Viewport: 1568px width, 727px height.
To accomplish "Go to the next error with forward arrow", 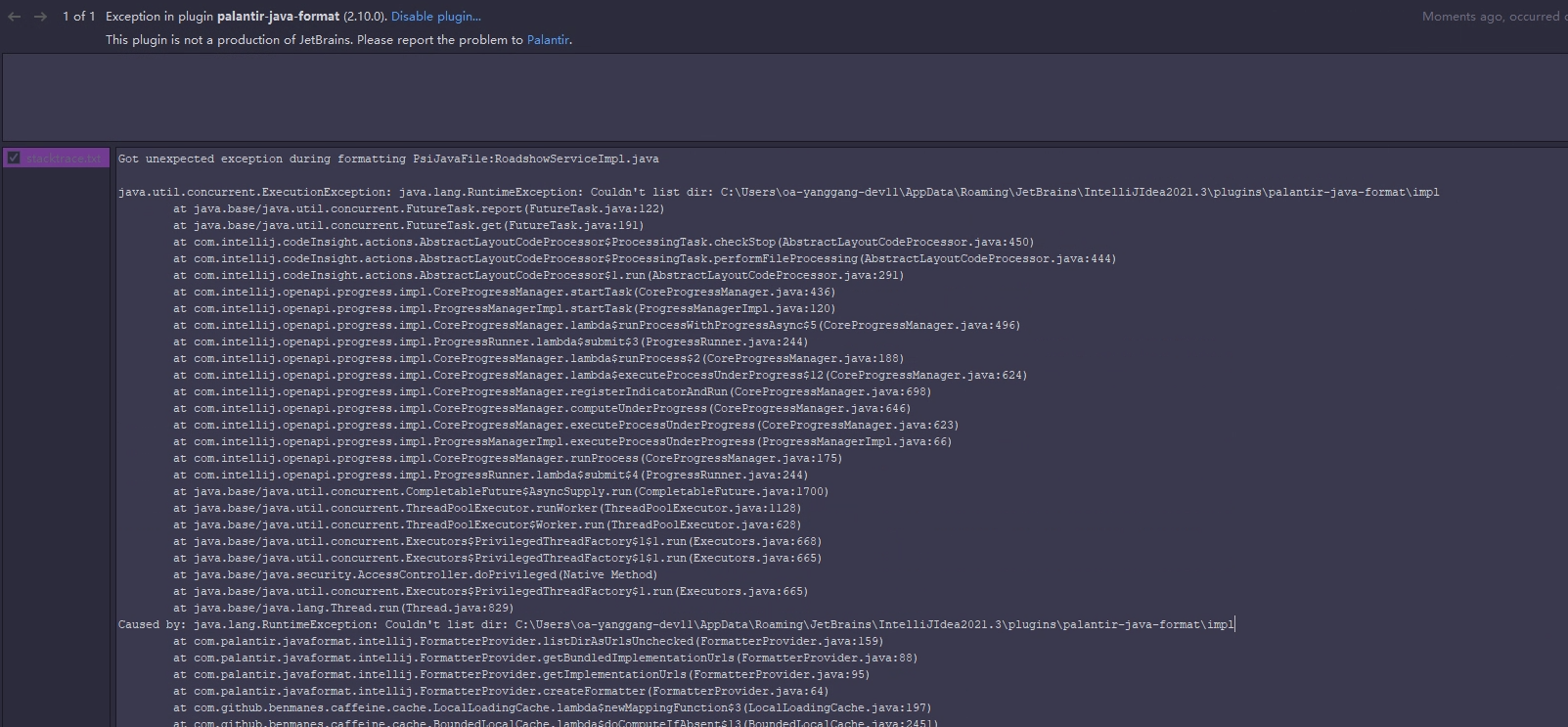I will (x=40, y=17).
